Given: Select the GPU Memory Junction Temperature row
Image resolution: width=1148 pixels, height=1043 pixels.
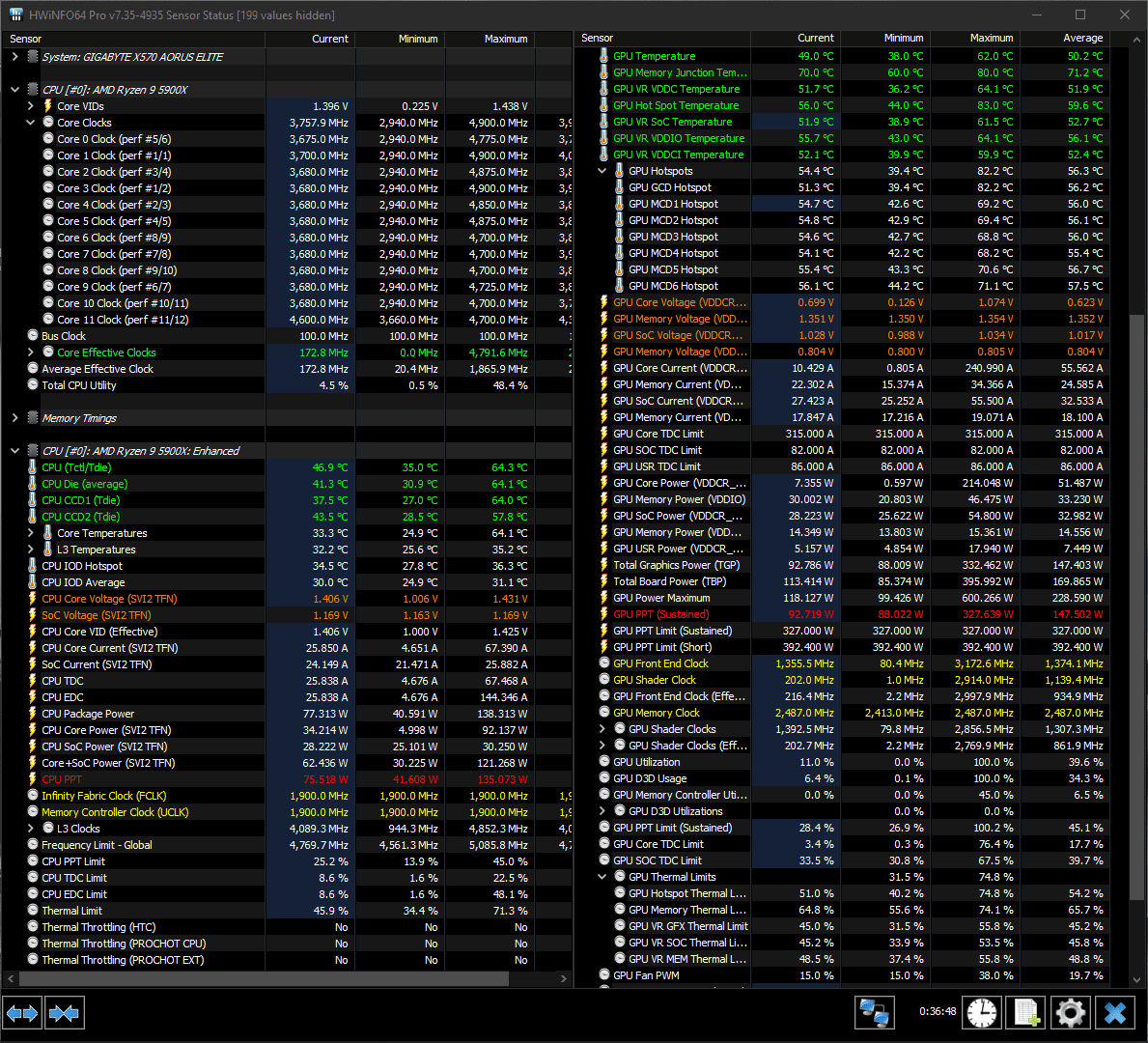Looking at the screenshot, I should pos(842,72).
